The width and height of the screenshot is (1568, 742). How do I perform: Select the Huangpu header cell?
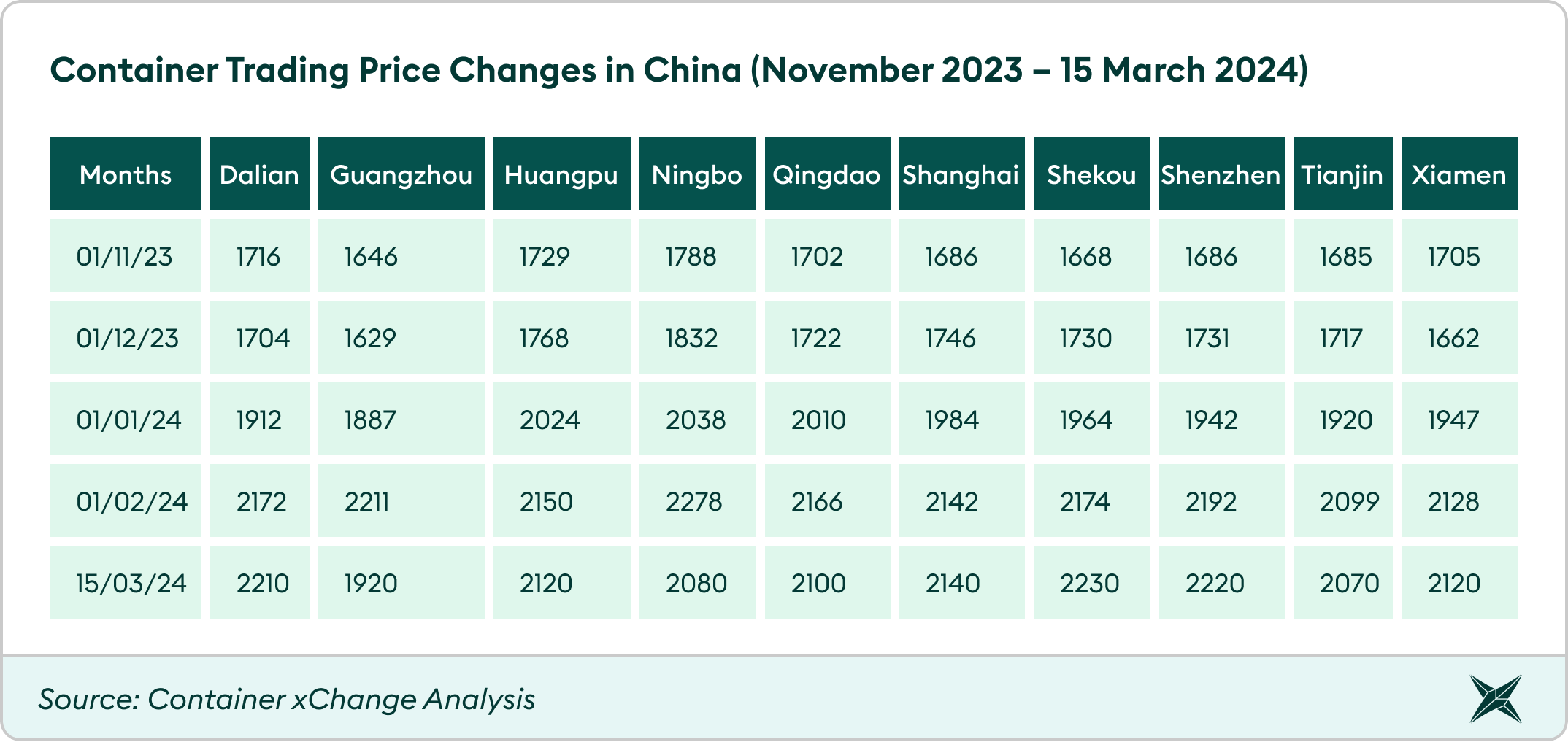coord(562,174)
